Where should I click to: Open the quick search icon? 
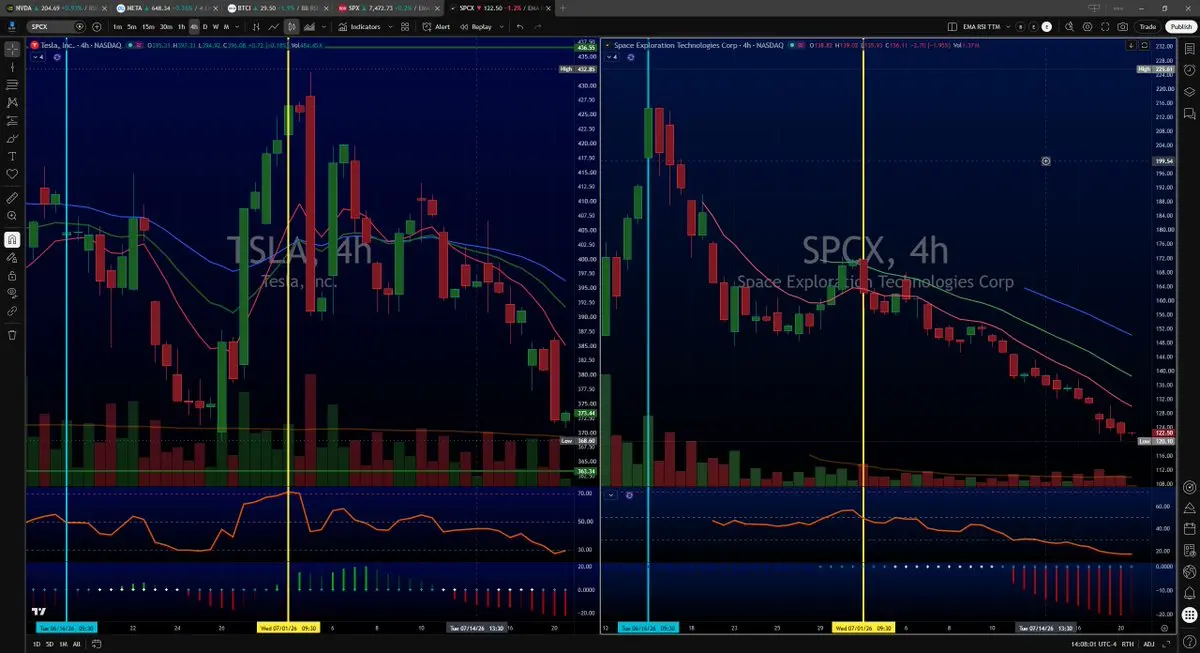1069,26
